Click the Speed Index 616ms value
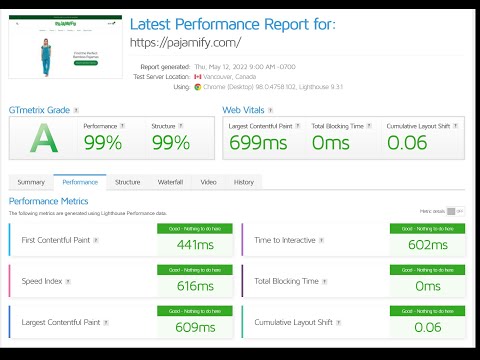Viewport: 480px width, 360px height. pyautogui.click(x=195, y=286)
